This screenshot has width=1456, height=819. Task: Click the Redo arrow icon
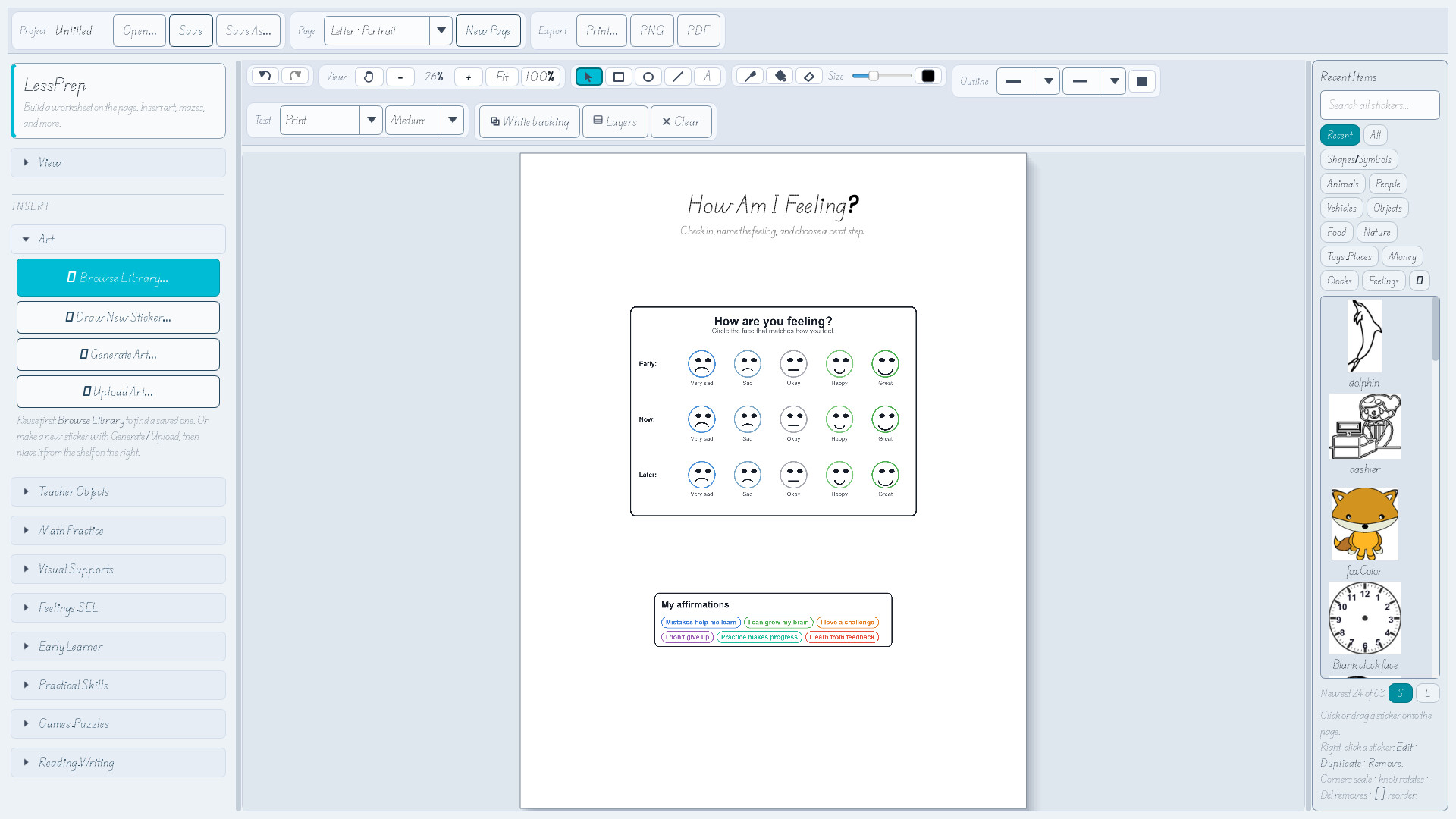296,76
